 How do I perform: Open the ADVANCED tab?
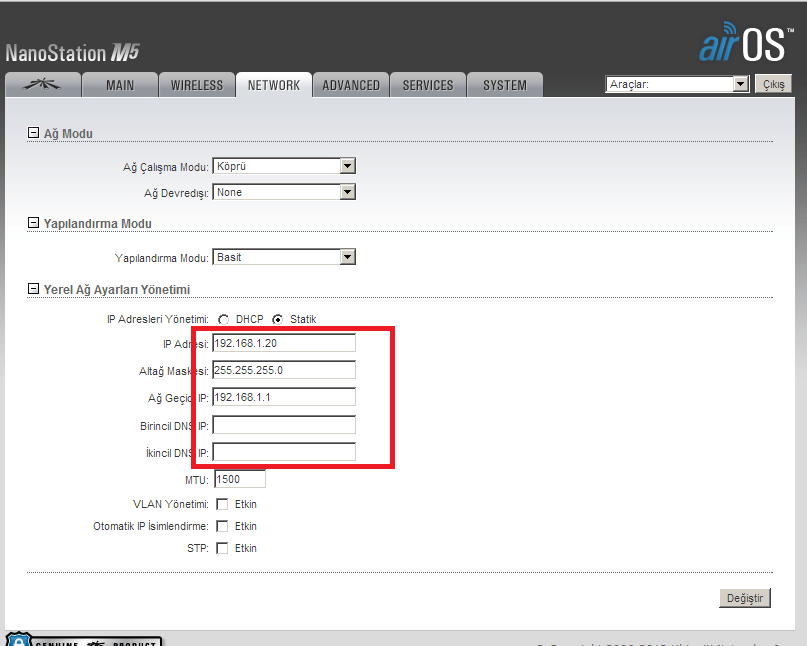coord(351,85)
